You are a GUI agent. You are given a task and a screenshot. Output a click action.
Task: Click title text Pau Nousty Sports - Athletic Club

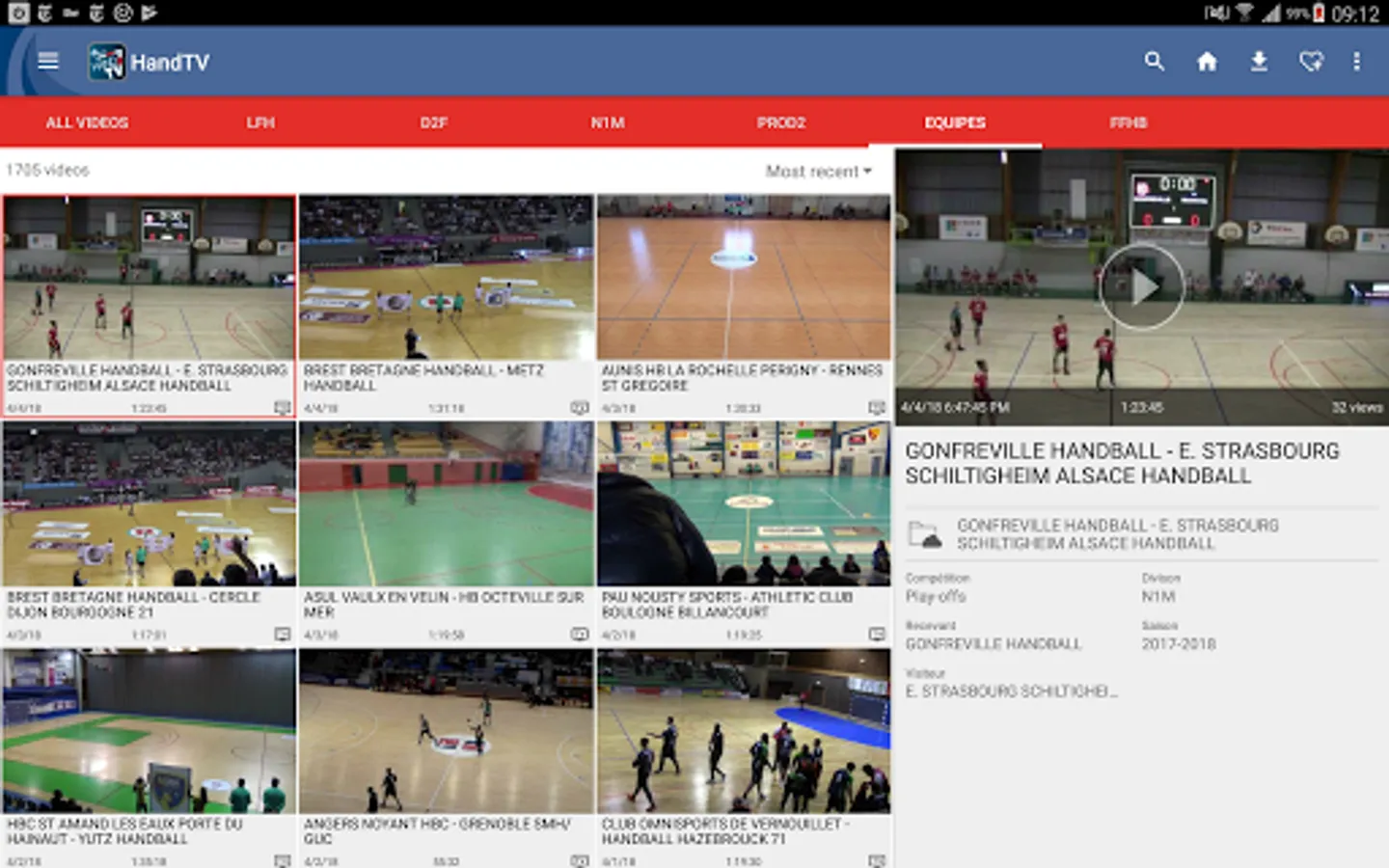click(727, 605)
